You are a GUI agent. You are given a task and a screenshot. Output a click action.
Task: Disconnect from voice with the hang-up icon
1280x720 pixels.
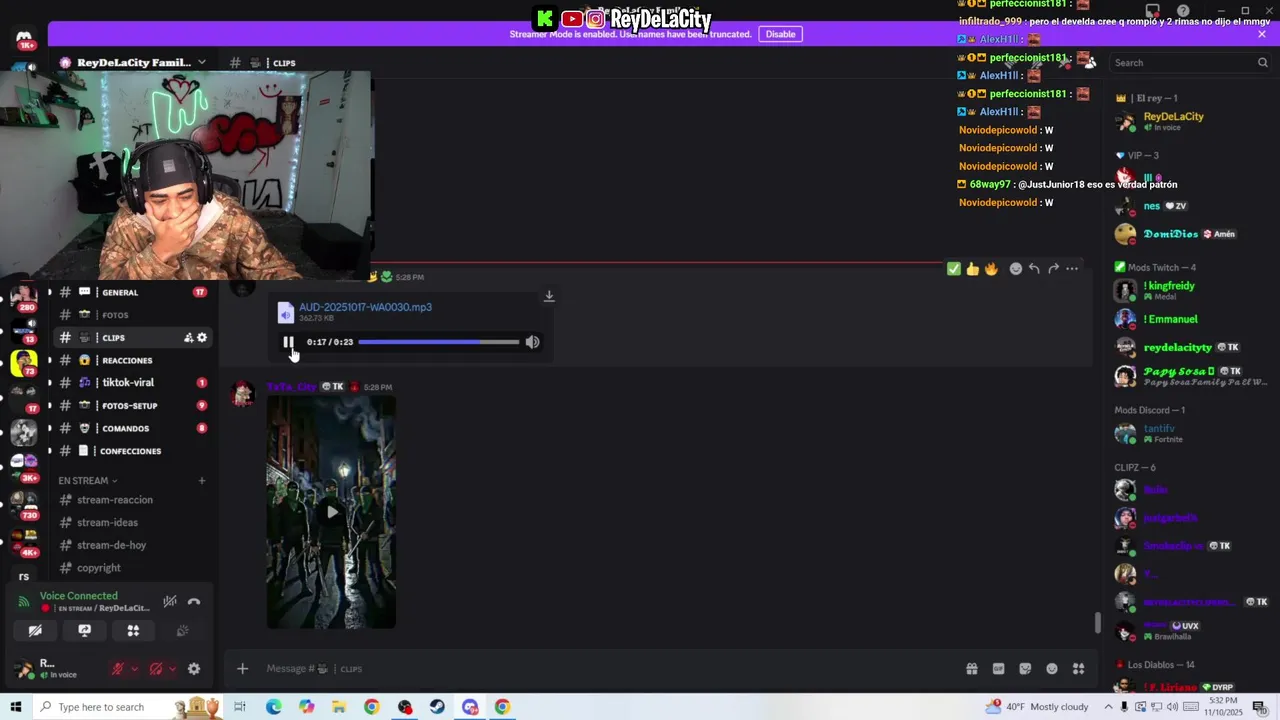pos(194,601)
